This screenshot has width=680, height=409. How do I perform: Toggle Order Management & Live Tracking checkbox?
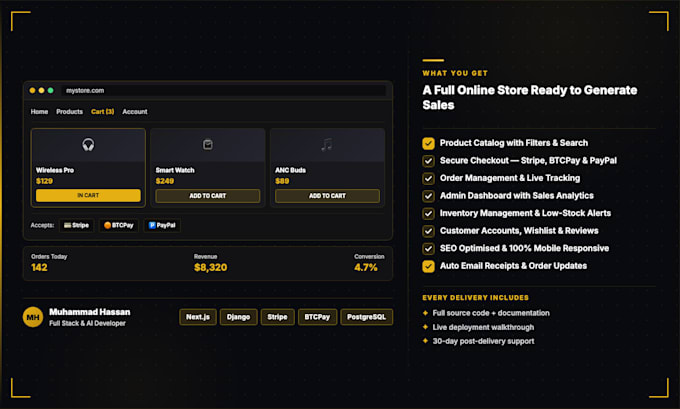coord(428,178)
